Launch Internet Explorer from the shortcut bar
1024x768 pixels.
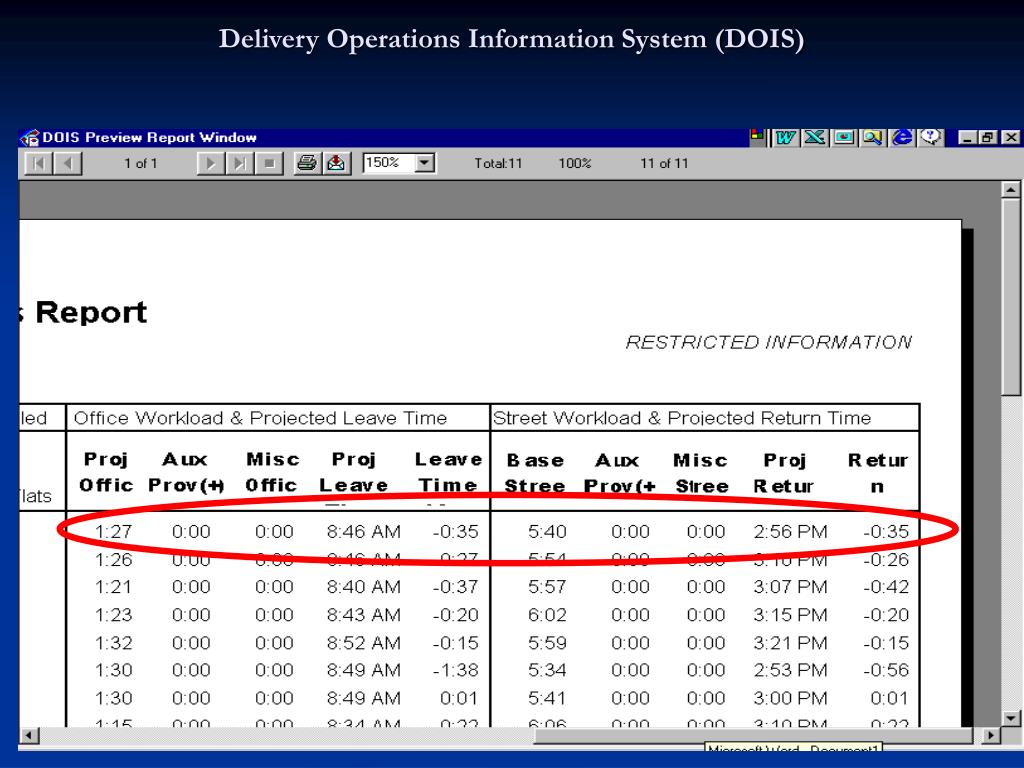click(902, 137)
